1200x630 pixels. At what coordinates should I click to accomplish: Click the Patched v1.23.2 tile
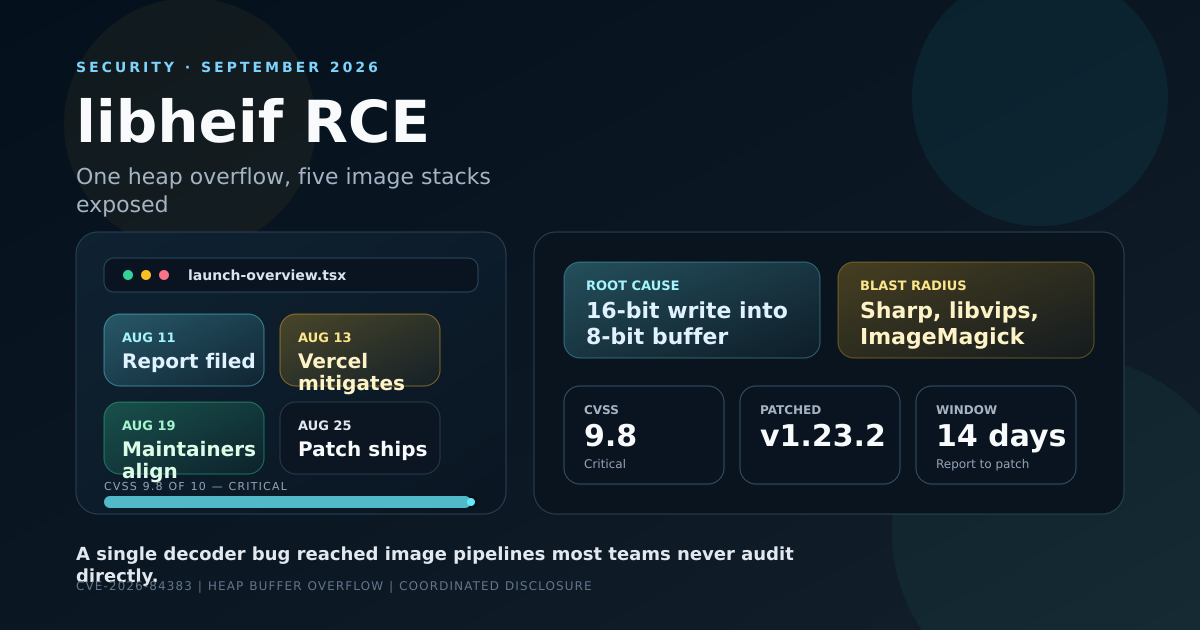820,435
